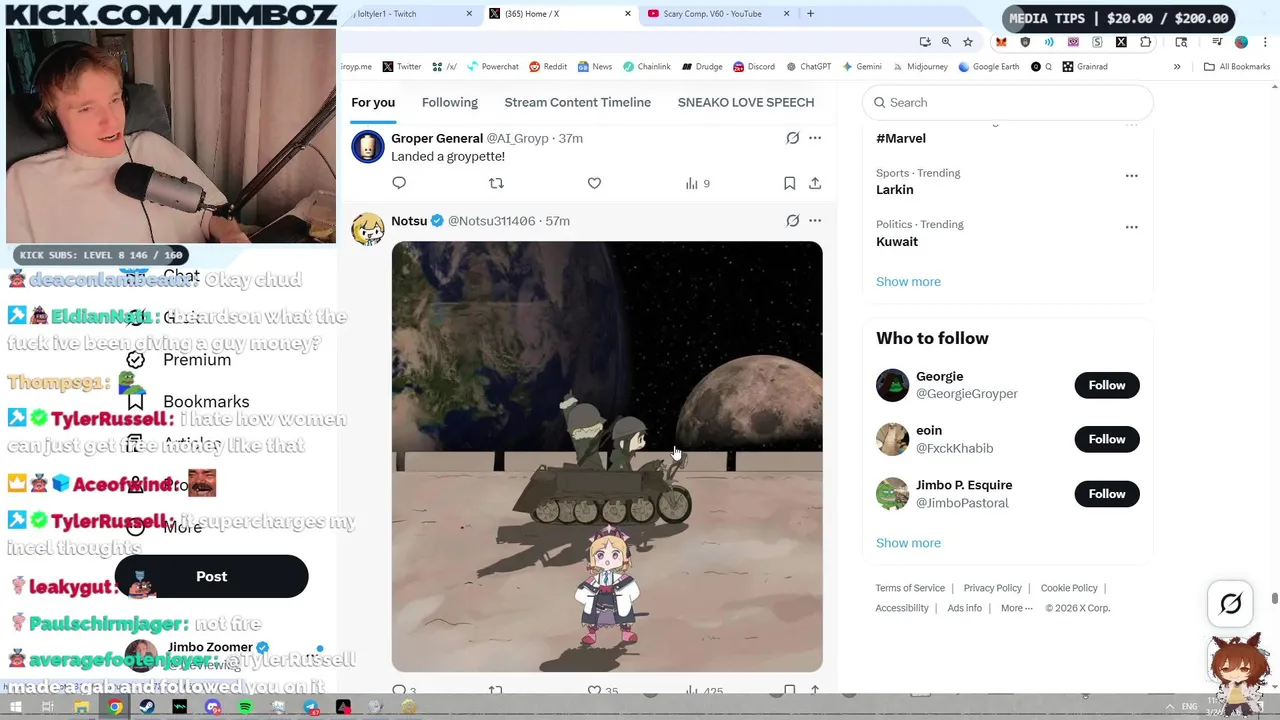Viewport: 1280px width, 720px height.
Task: Open the Kuwait politics trend
Action: pos(897,242)
